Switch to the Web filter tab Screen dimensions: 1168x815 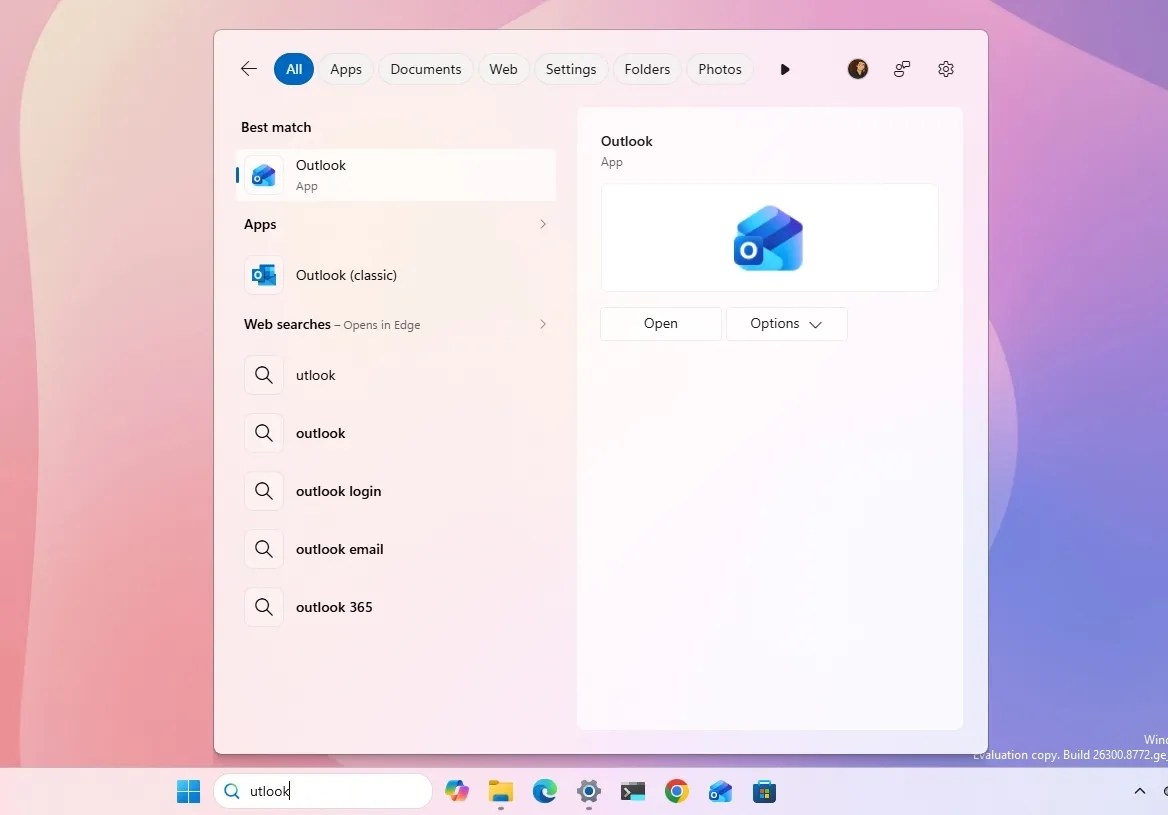point(503,69)
